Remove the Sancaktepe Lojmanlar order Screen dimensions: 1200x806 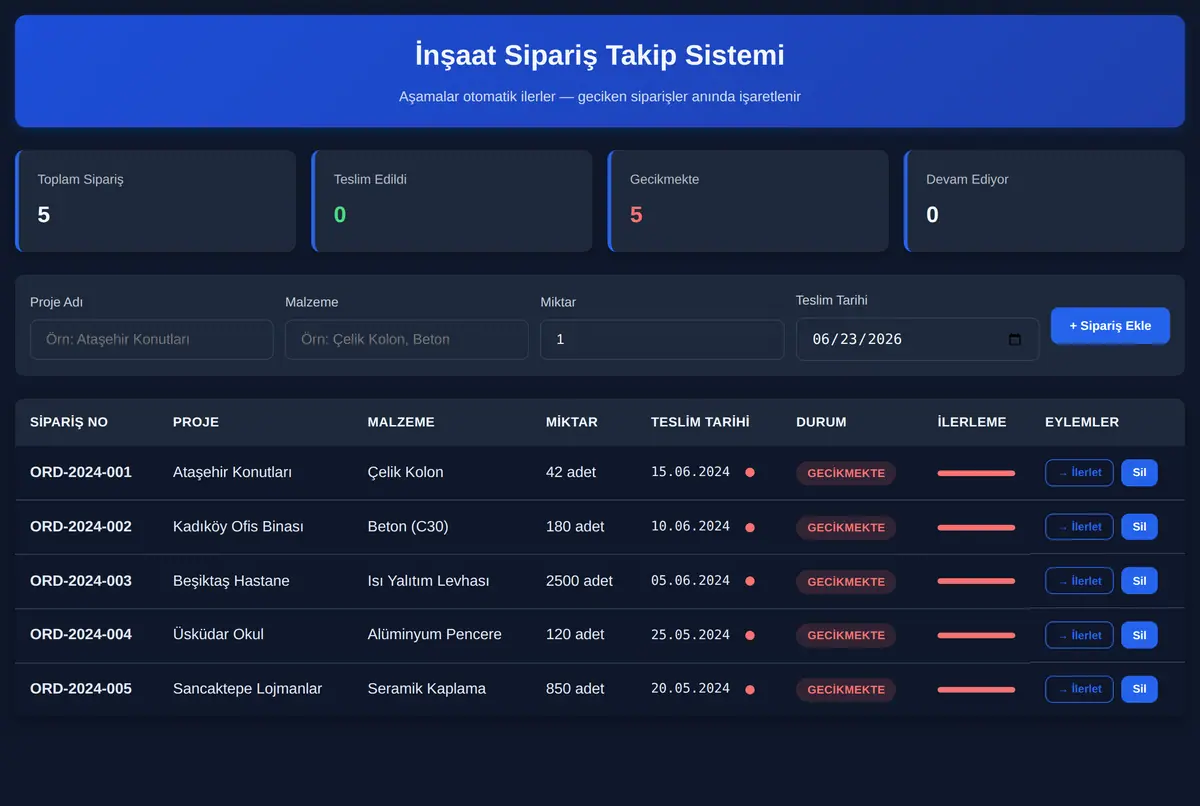[x=1139, y=689]
